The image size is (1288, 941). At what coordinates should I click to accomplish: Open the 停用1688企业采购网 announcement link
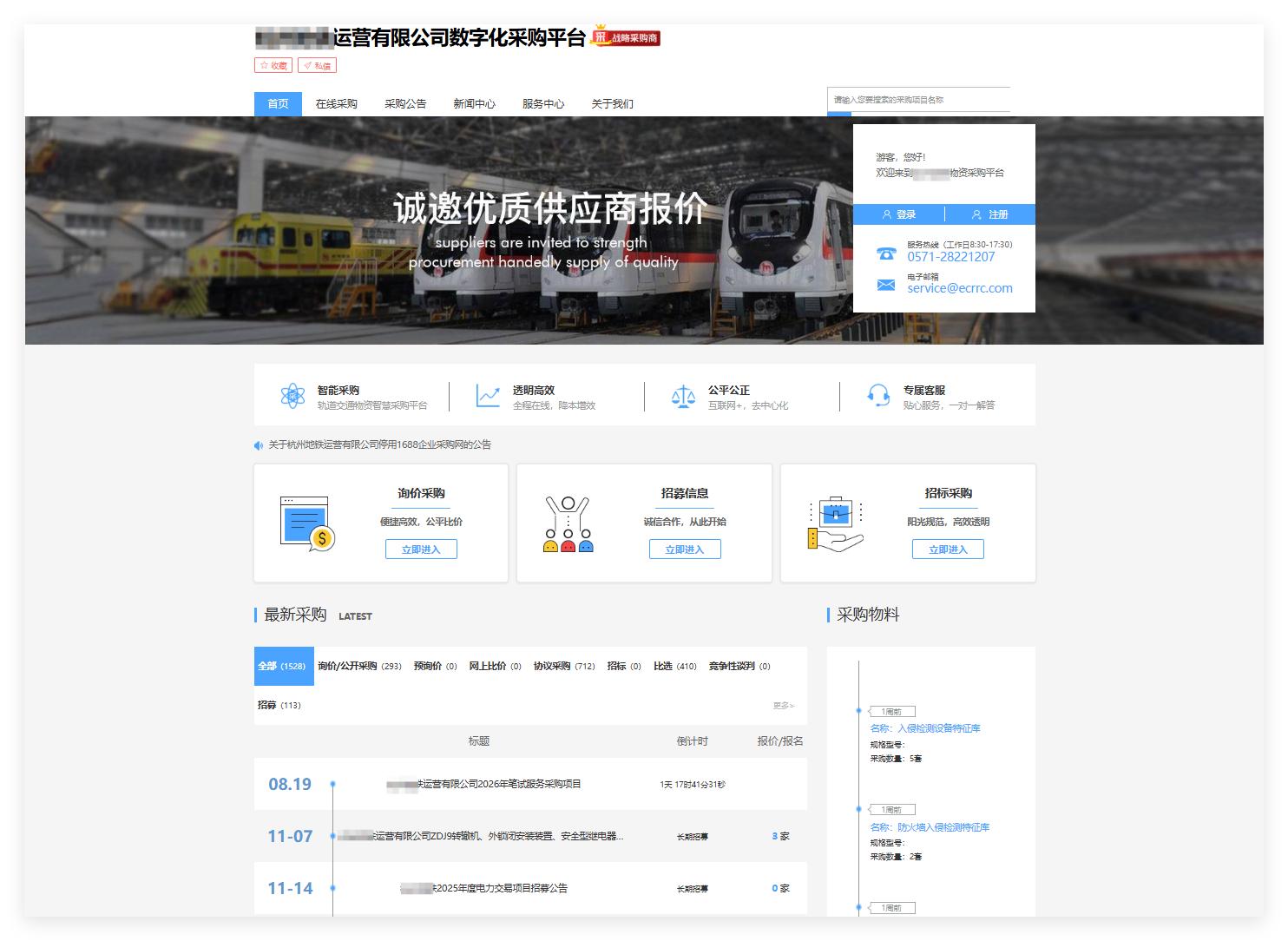pos(379,444)
